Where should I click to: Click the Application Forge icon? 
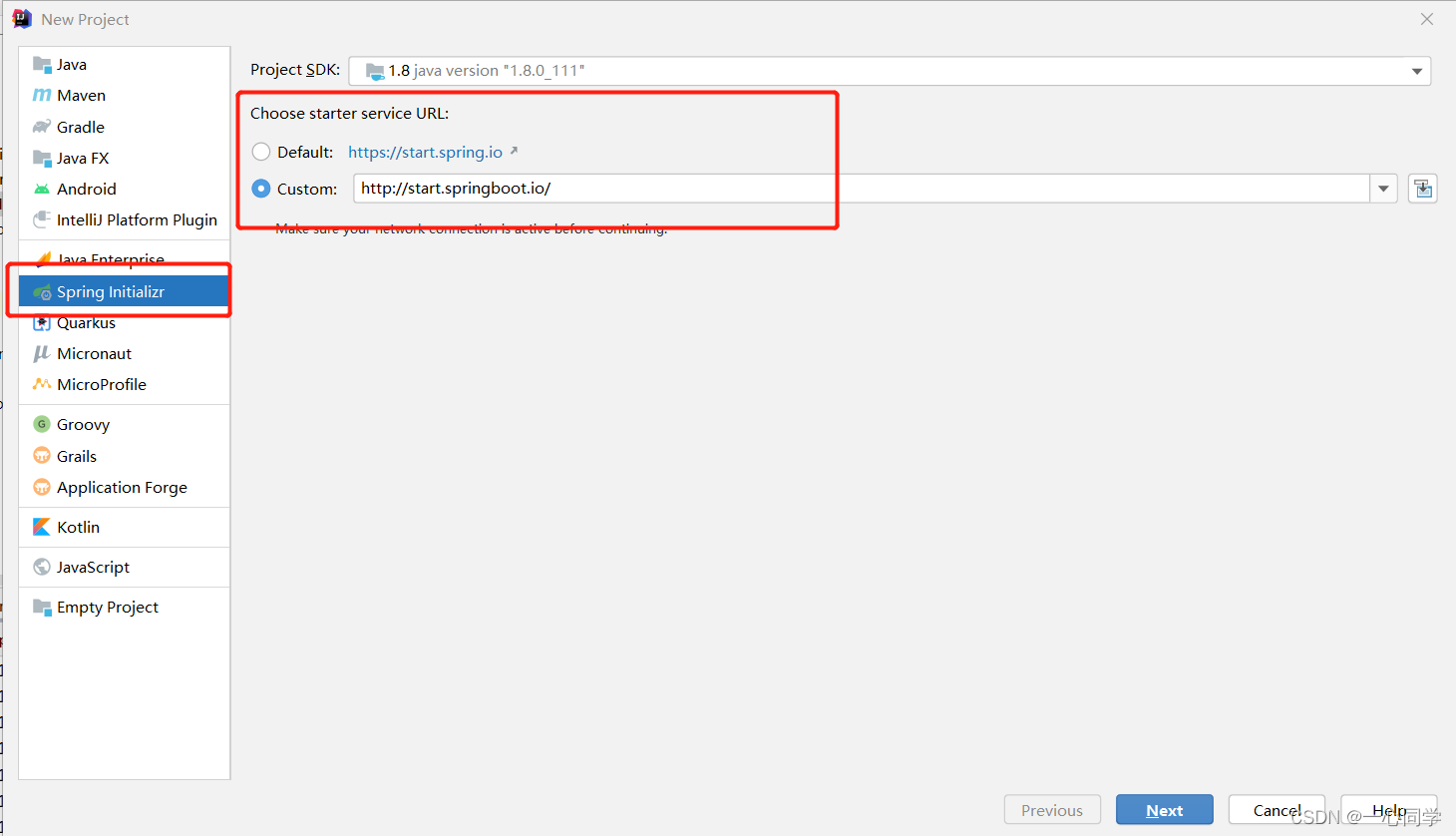pyautogui.click(x=42, y=487)
